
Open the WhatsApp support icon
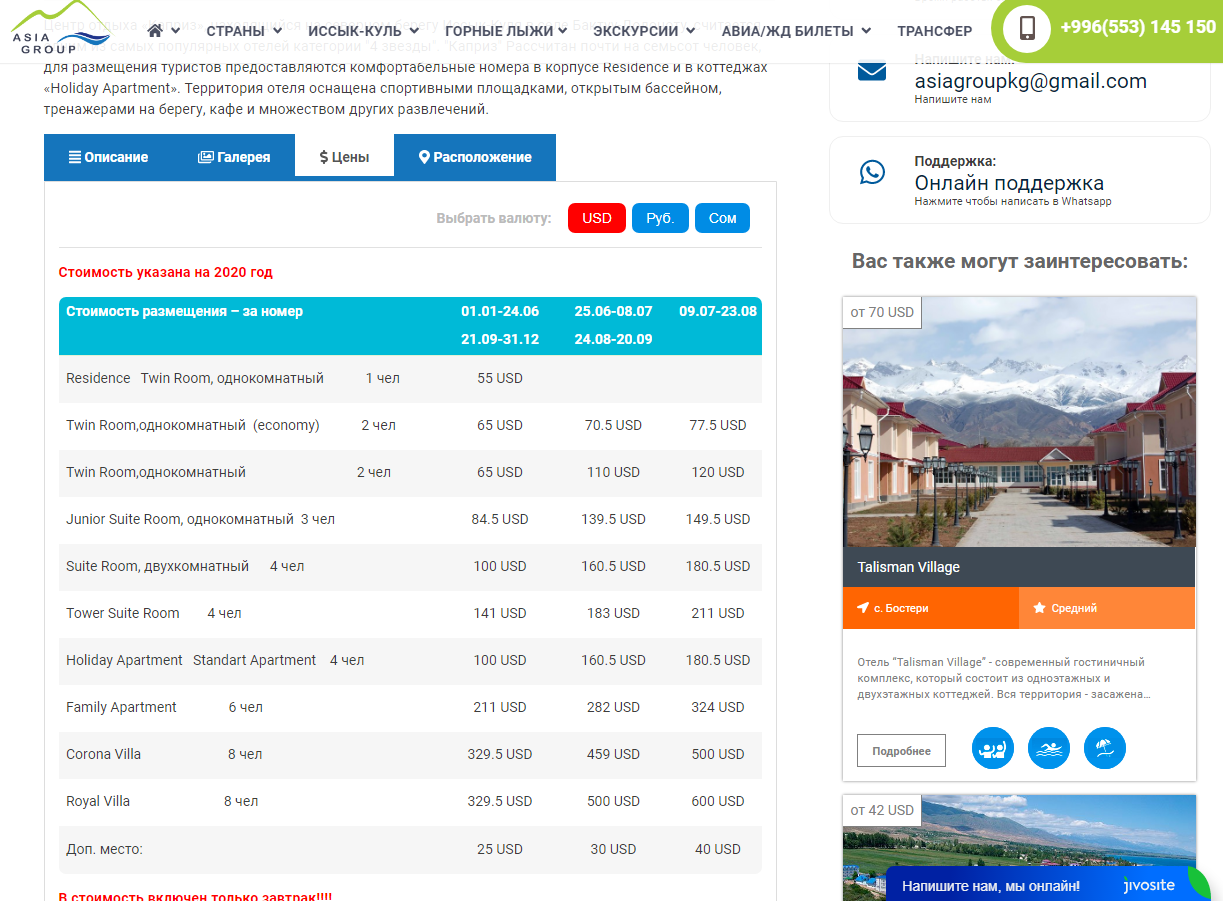coord(872,172)
